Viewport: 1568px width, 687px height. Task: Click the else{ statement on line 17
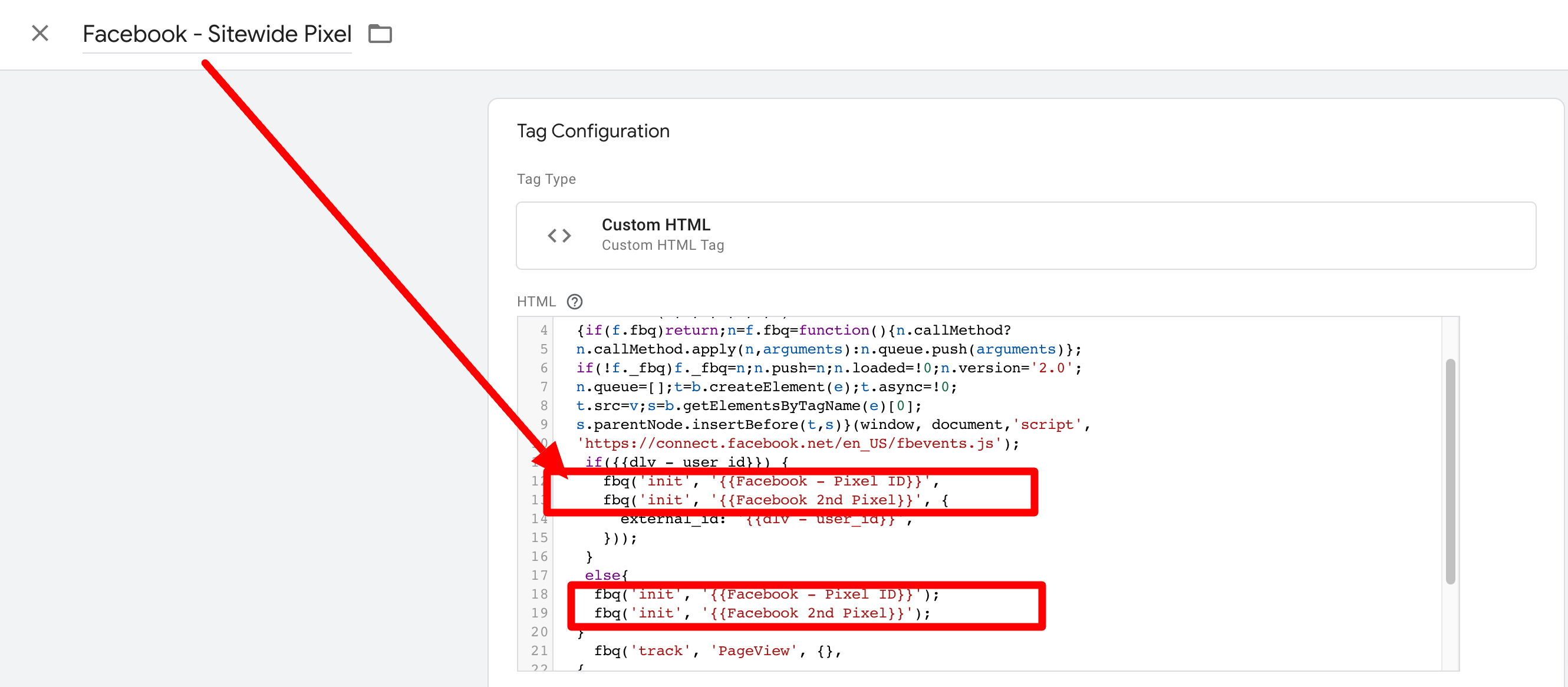click(x=605, y=575)
